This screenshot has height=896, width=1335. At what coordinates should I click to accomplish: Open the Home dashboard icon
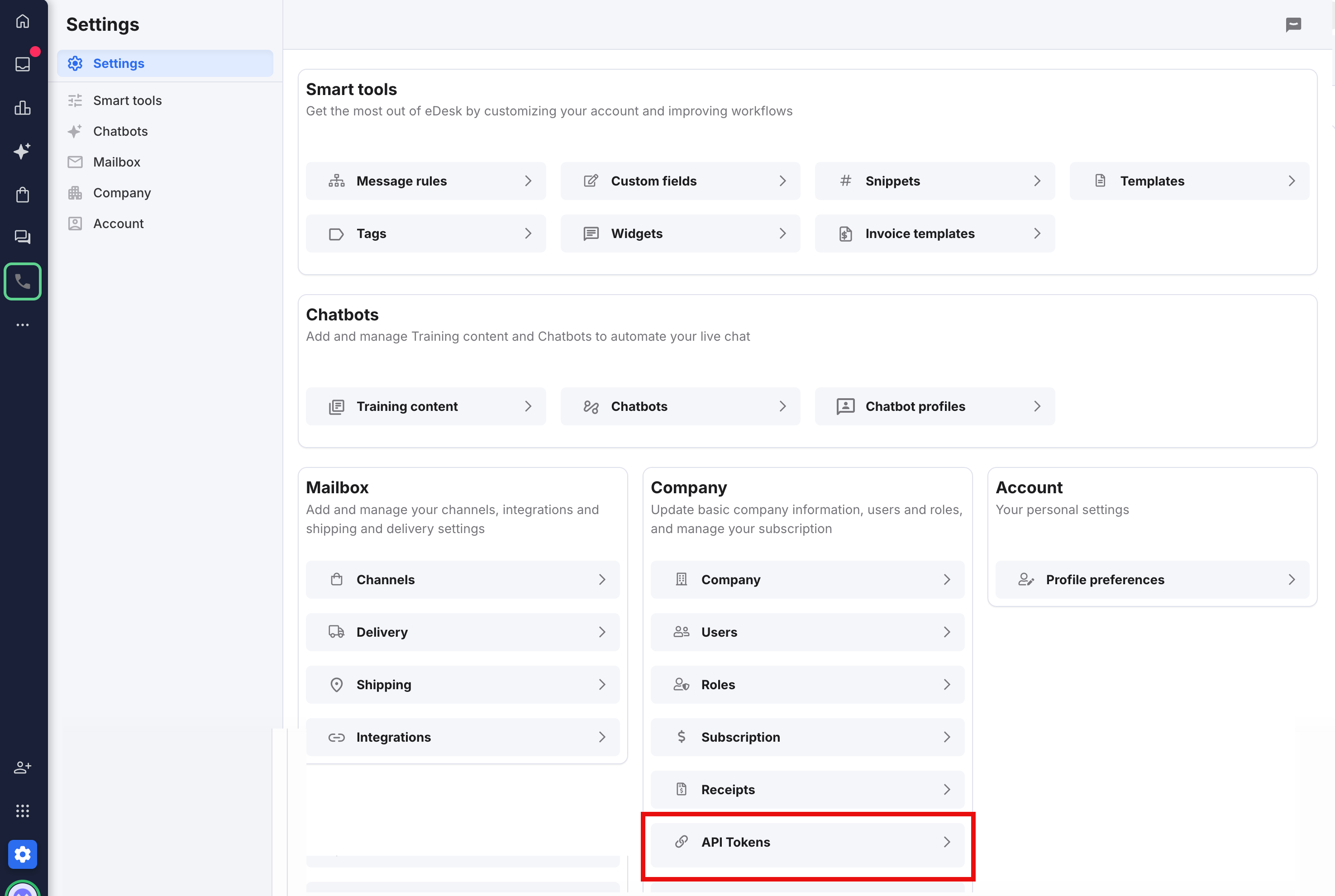tap(23, 20)
